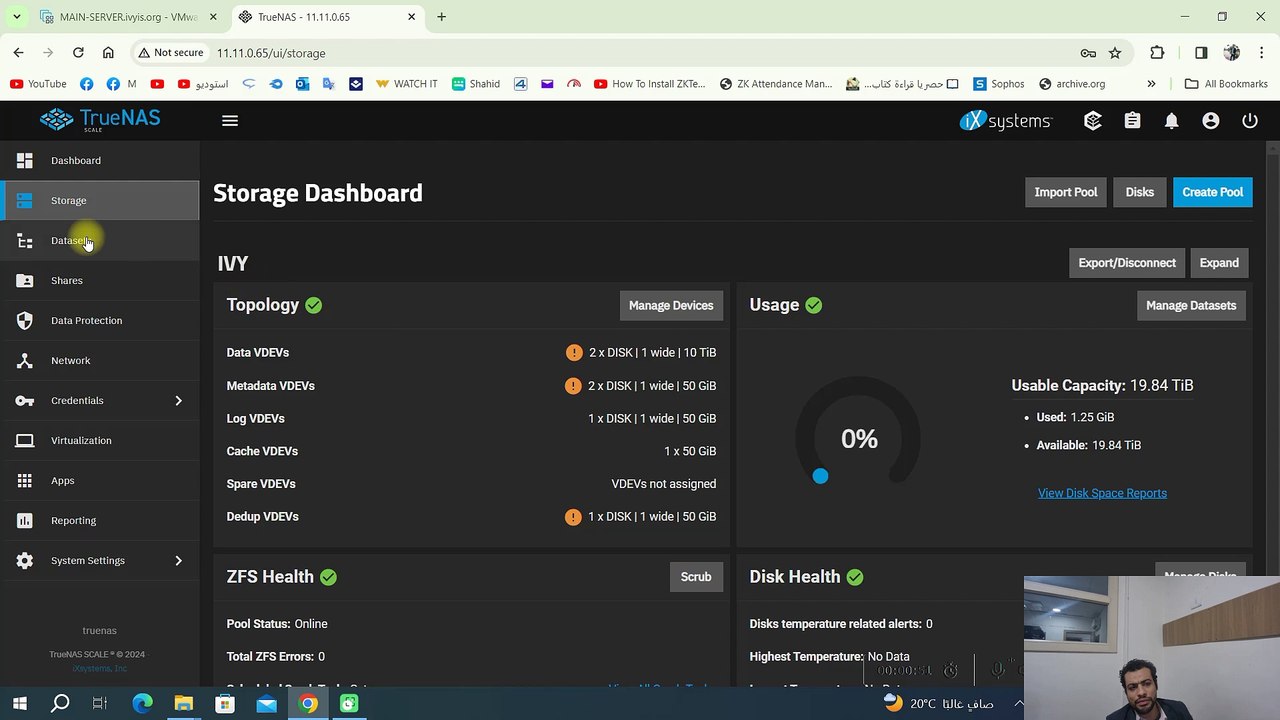Click the Apps grid icon
The width and height of the screenshot is (1280, 720).
pyautogui.click(x=25, y=480)
